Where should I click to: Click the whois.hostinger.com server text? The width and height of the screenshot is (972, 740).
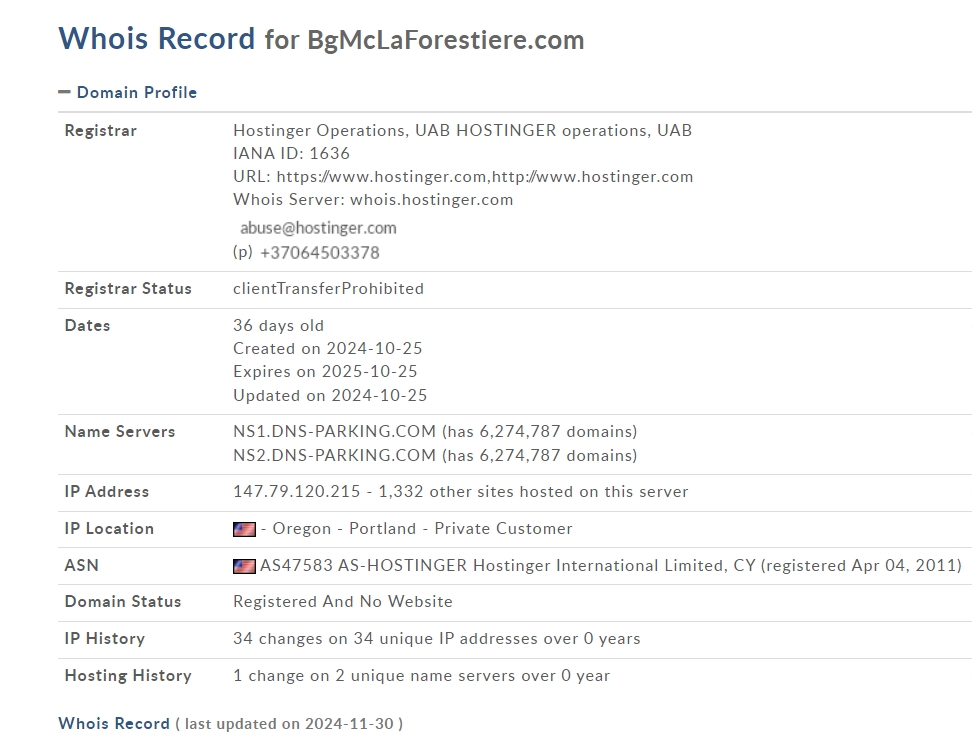click(431, 200)
